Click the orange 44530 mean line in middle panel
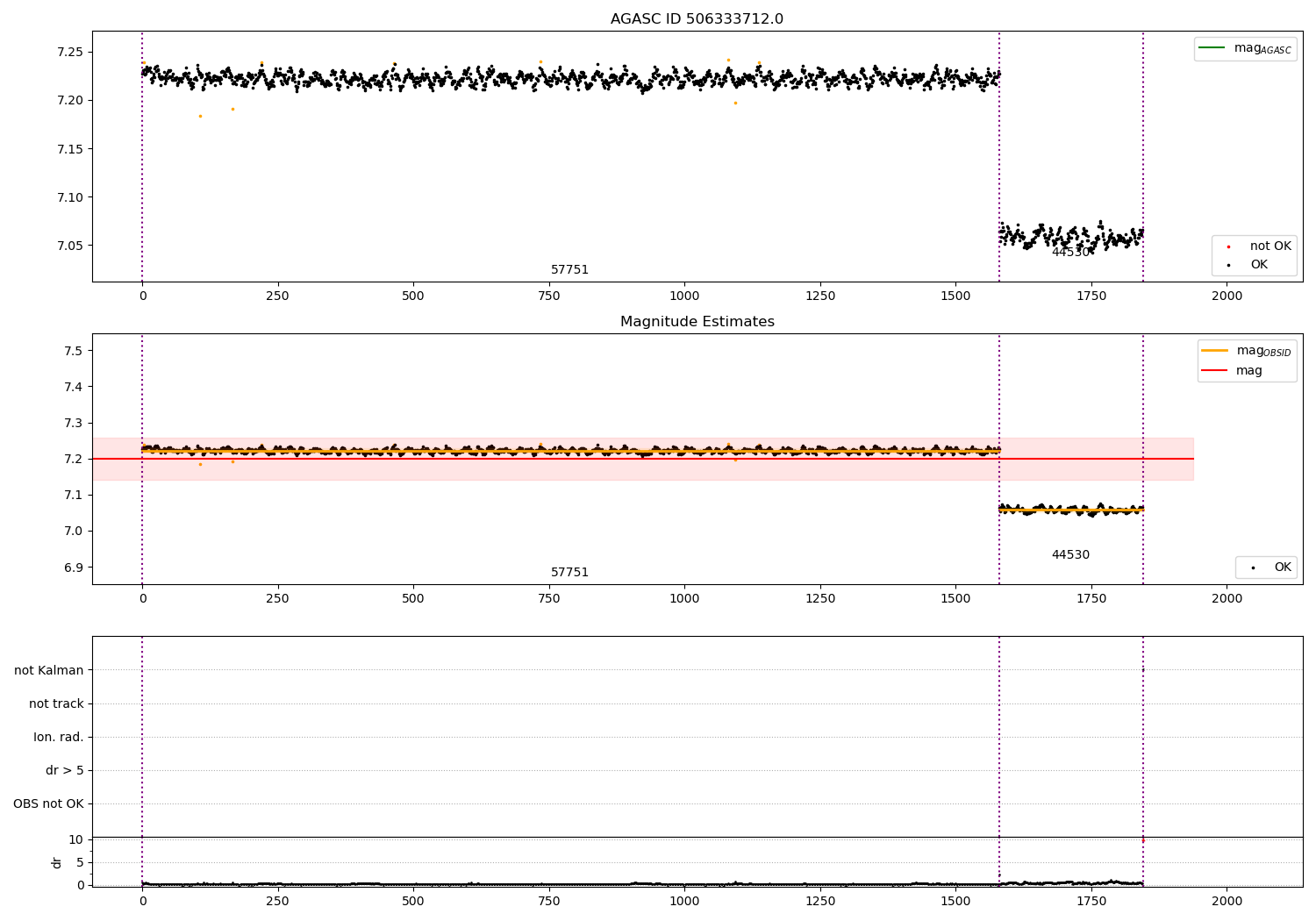This screenshot has height=921, width=1316. [1071, 510]
